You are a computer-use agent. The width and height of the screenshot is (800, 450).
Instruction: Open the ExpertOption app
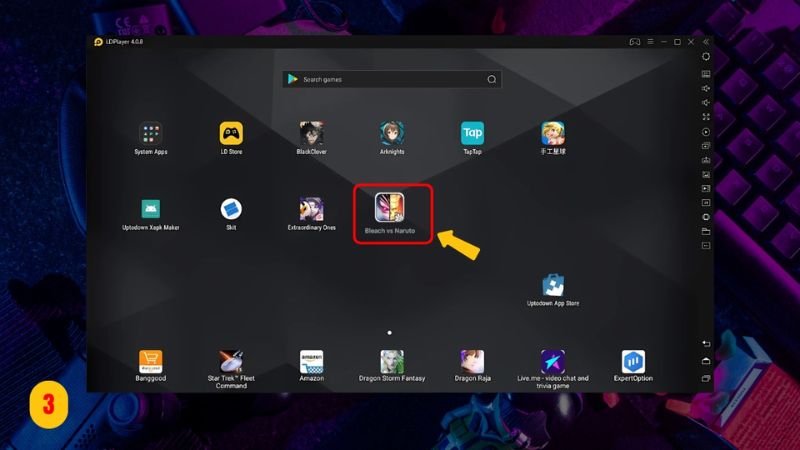(x=633, y=361)
